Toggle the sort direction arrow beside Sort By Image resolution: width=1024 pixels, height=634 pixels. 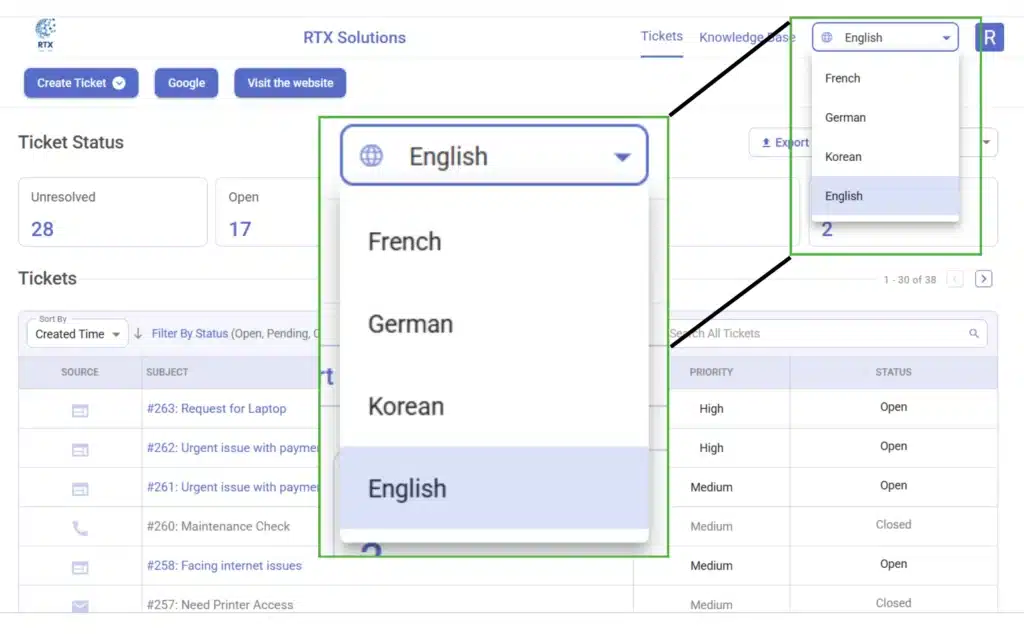click(138, 334)
